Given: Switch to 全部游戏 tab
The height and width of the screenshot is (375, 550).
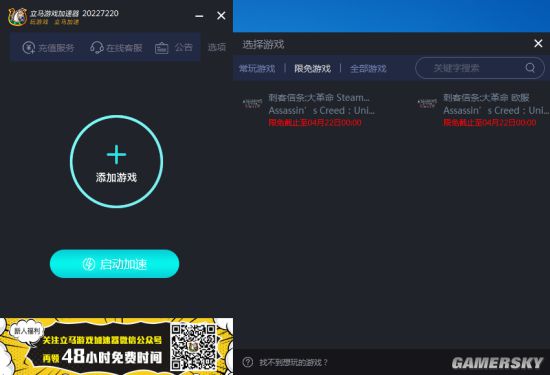Looking at the screenshot, I should (368, 68).
